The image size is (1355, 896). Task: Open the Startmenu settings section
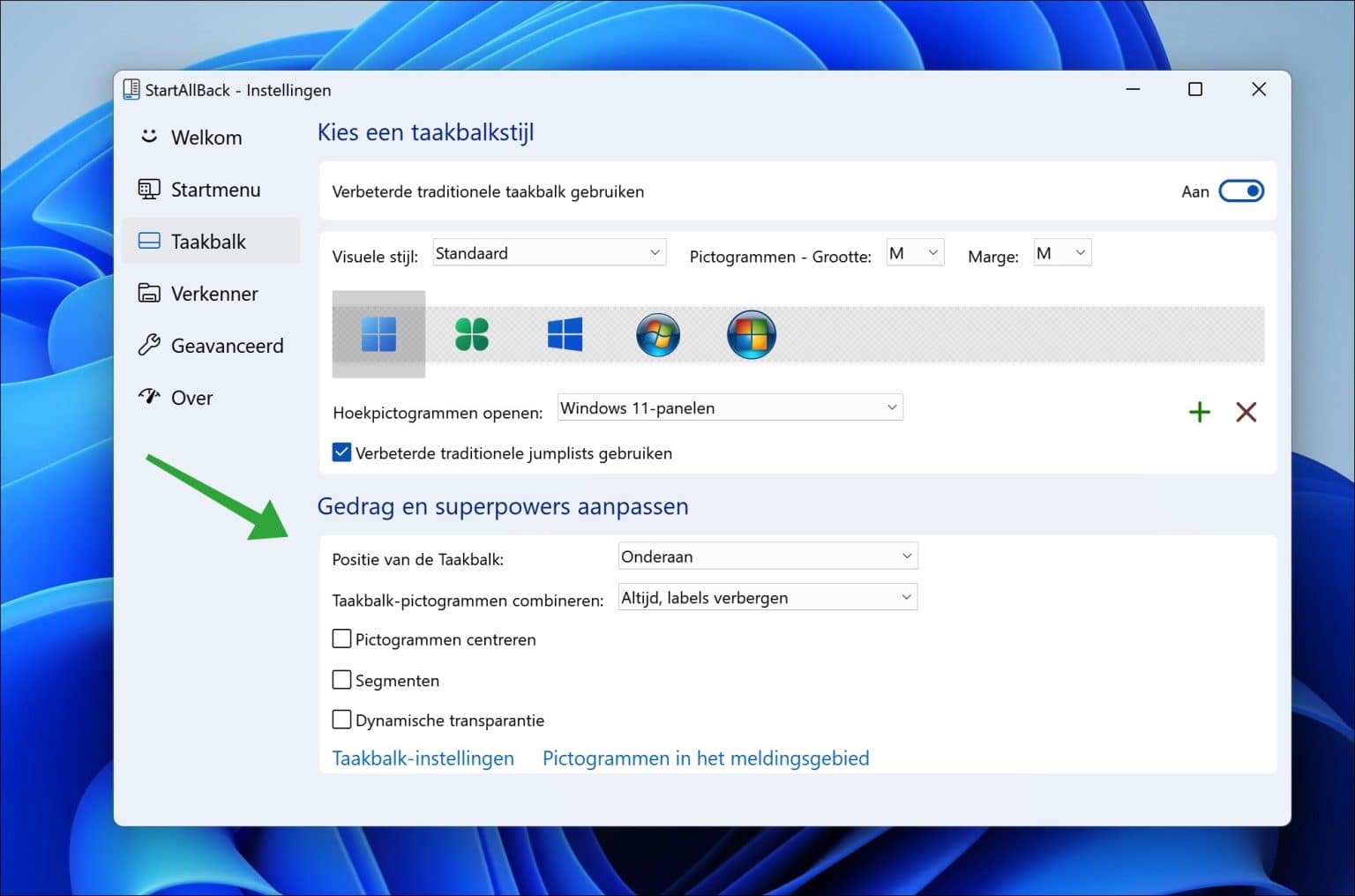click(214, 189)
